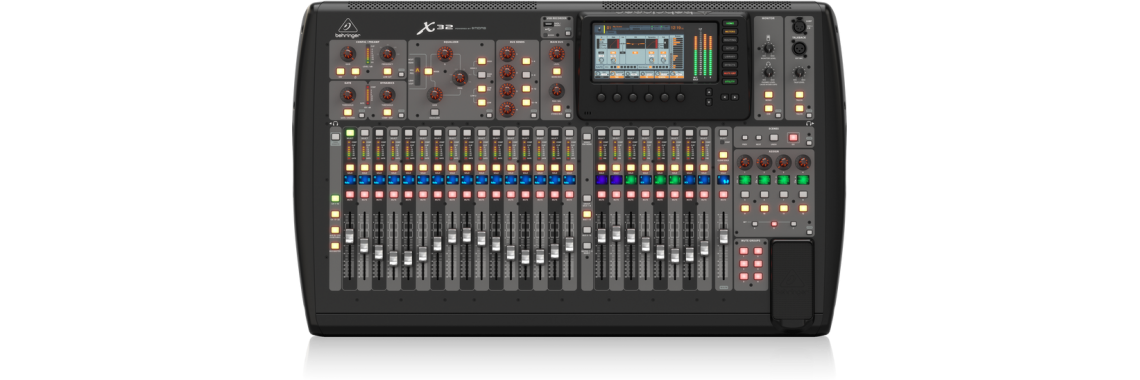Image resolution: width=1140 pixels, height=380 pixels.
Task: Click the Talk A button
Action: [799, 94]
